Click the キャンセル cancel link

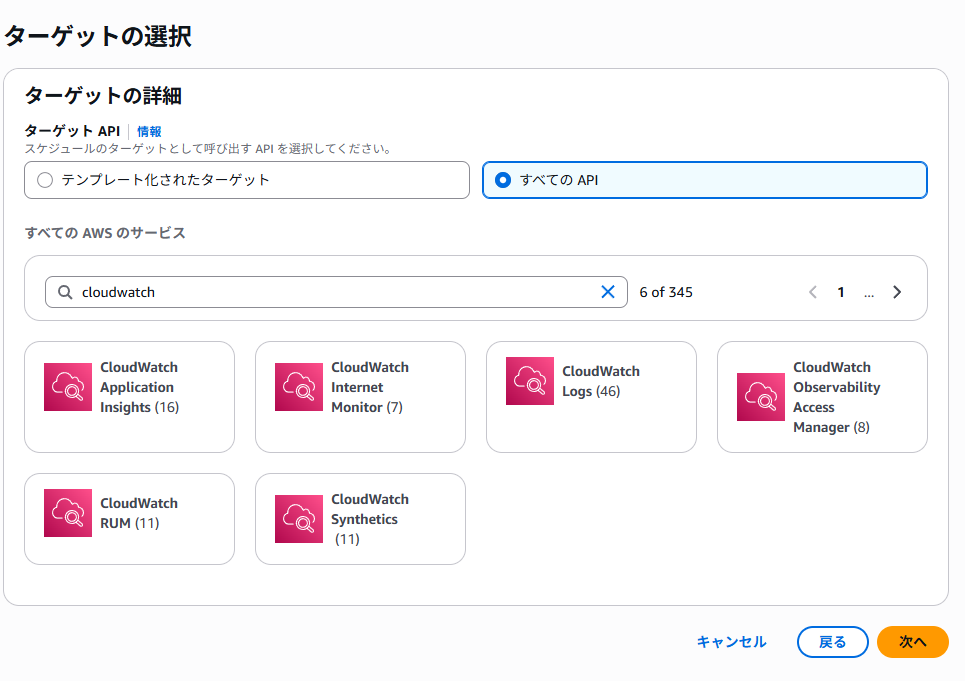(x=731, y=642)
